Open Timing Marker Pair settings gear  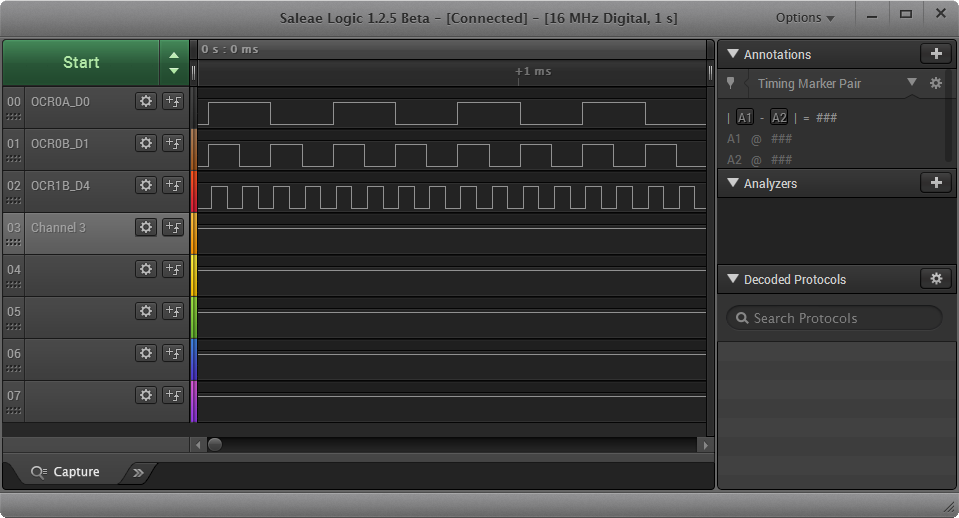(936, 83)
